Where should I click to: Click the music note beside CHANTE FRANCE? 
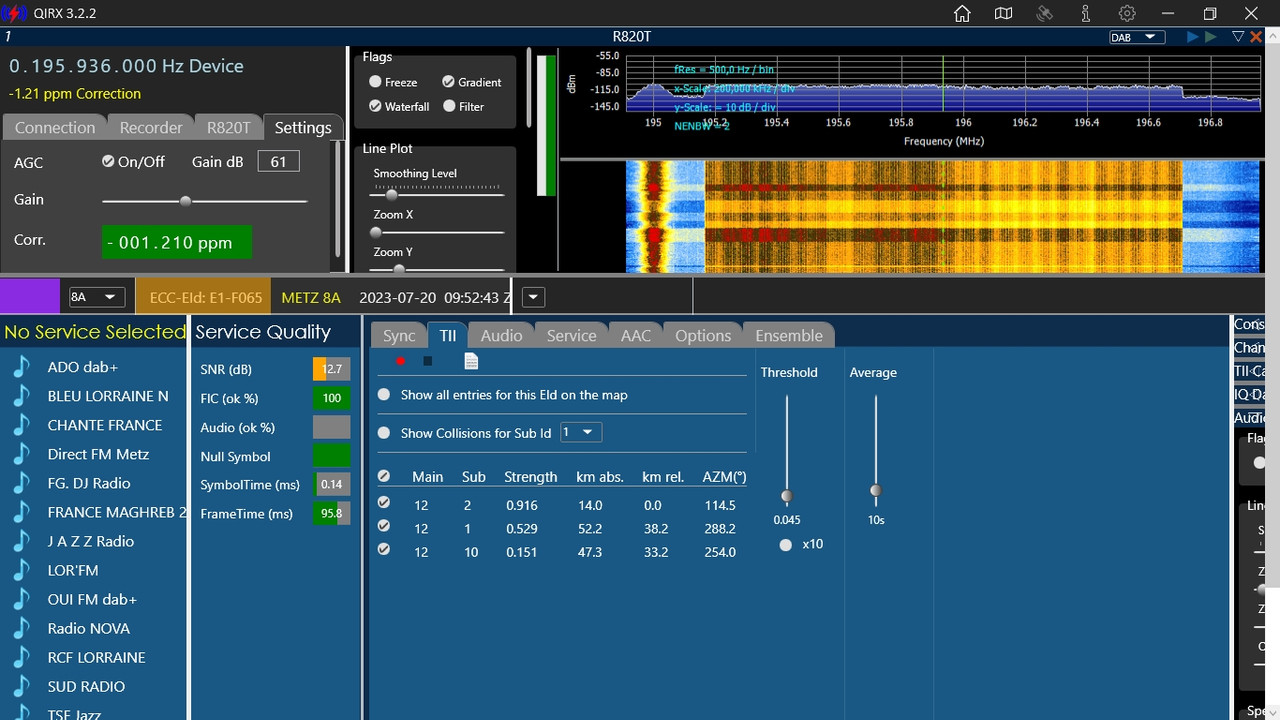point(21,425)
